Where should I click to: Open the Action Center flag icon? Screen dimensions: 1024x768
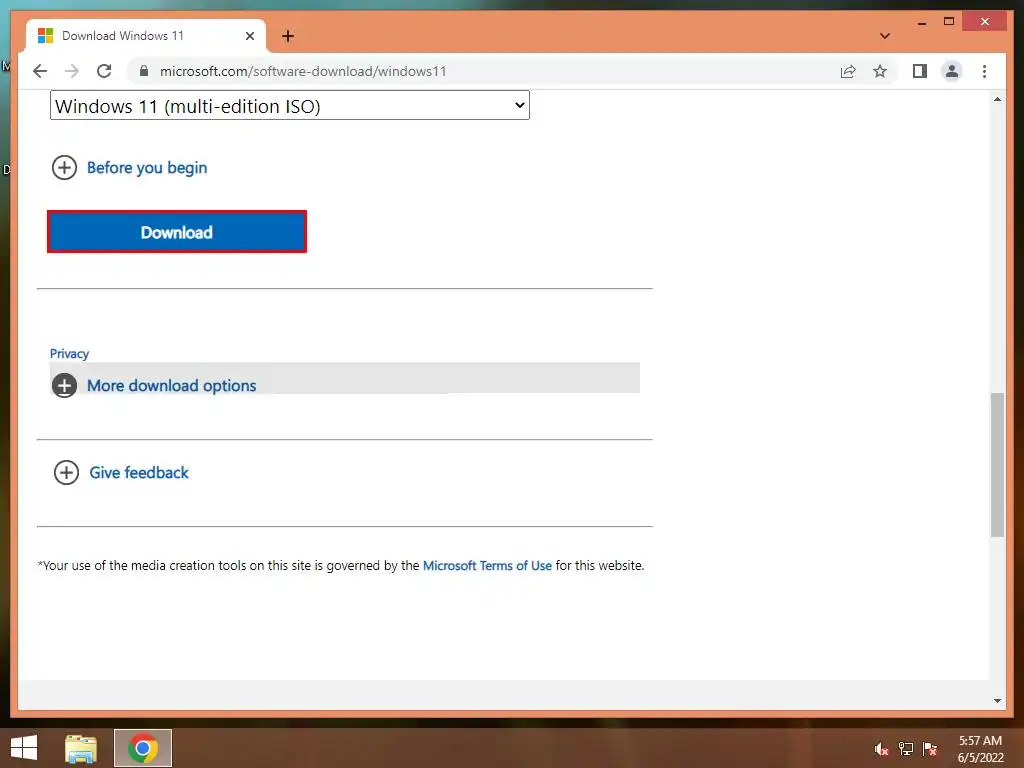[x=929, y=749]
